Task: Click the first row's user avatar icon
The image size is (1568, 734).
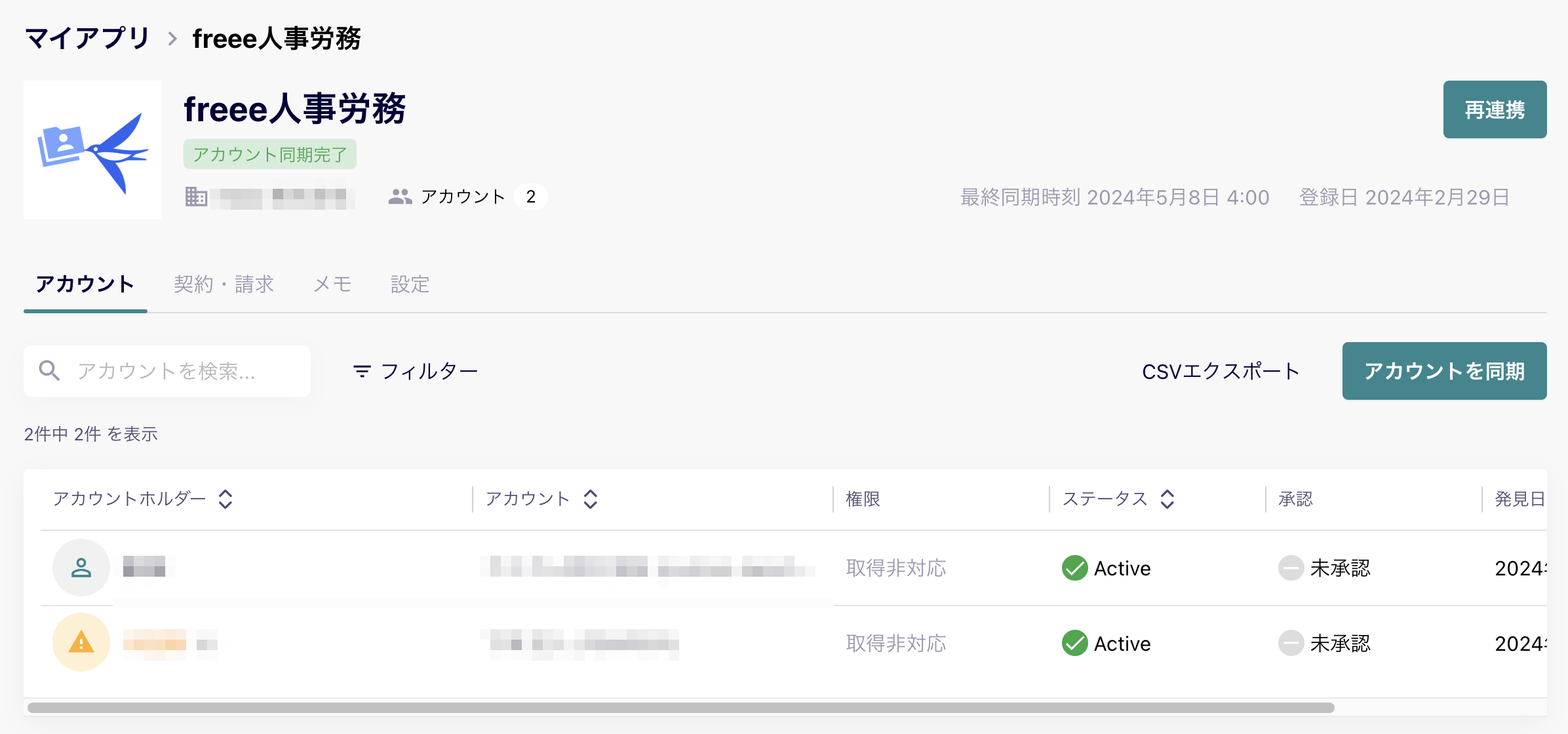Action: point(81,568)
